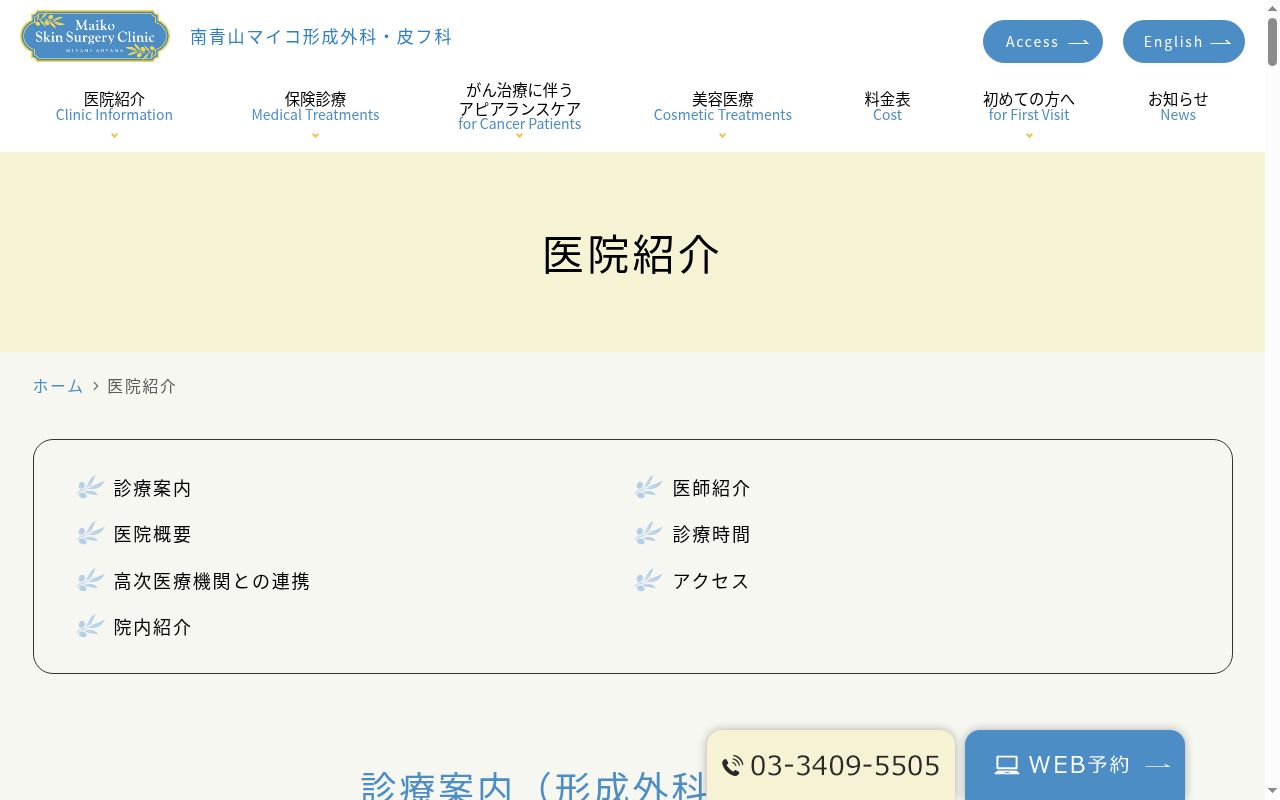Click the laptop icon on WEB予約 button
Image resolution: width=1280 pixels, height=800 pixels.
tap(1007, 765)
